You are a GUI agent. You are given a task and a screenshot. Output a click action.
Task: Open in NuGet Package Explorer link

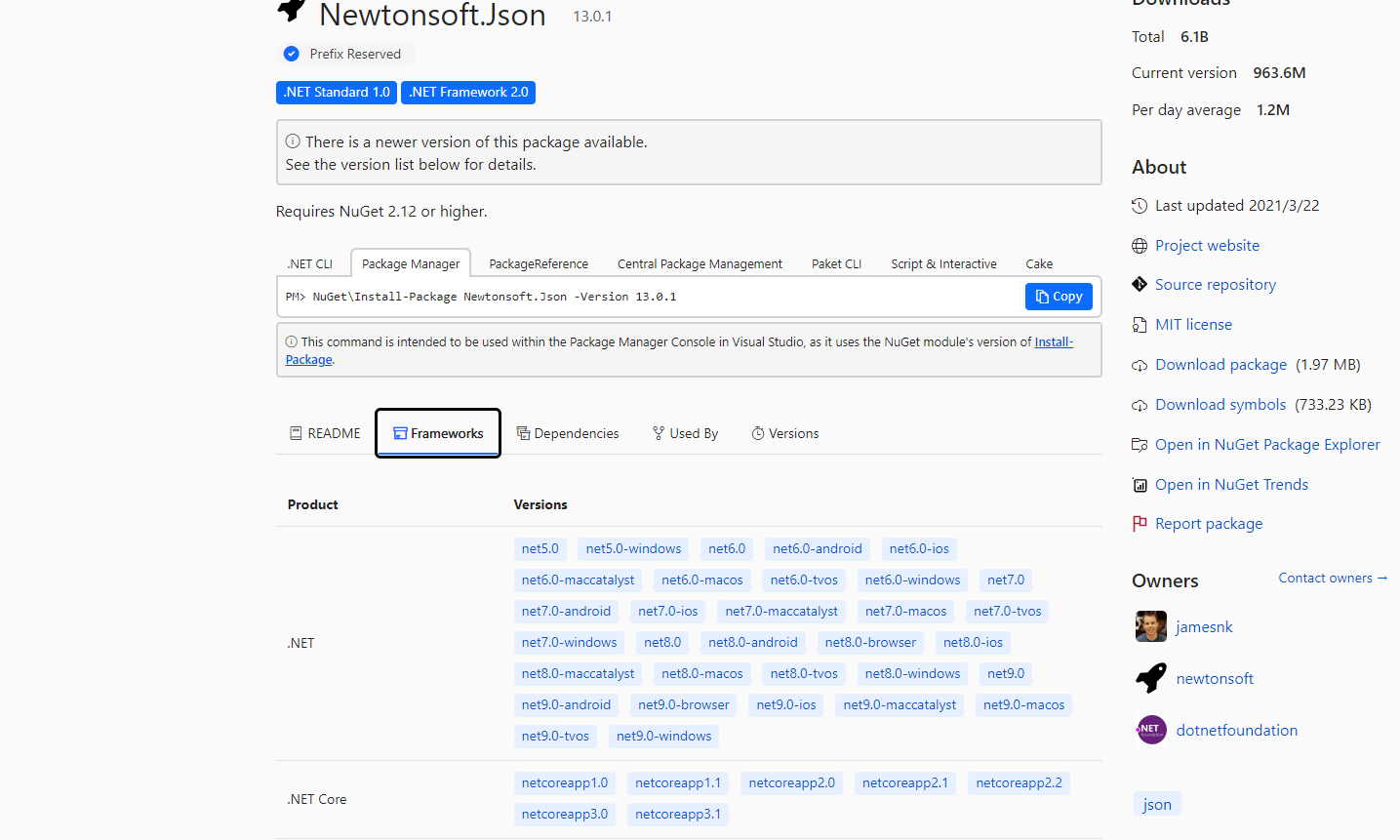1267,445
